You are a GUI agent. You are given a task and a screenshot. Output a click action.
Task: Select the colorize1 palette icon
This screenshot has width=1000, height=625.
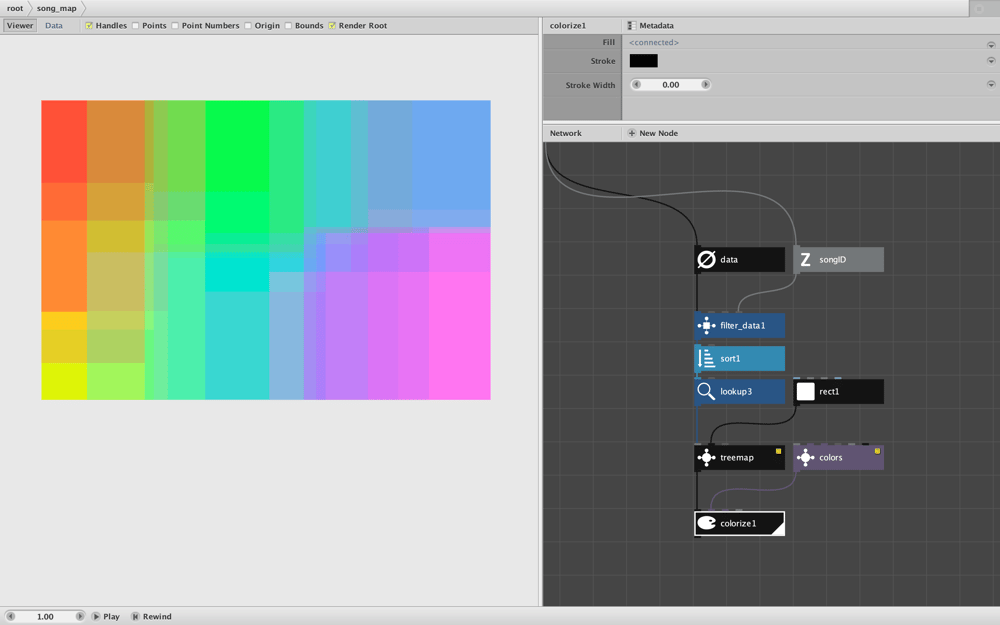point(706,523)
